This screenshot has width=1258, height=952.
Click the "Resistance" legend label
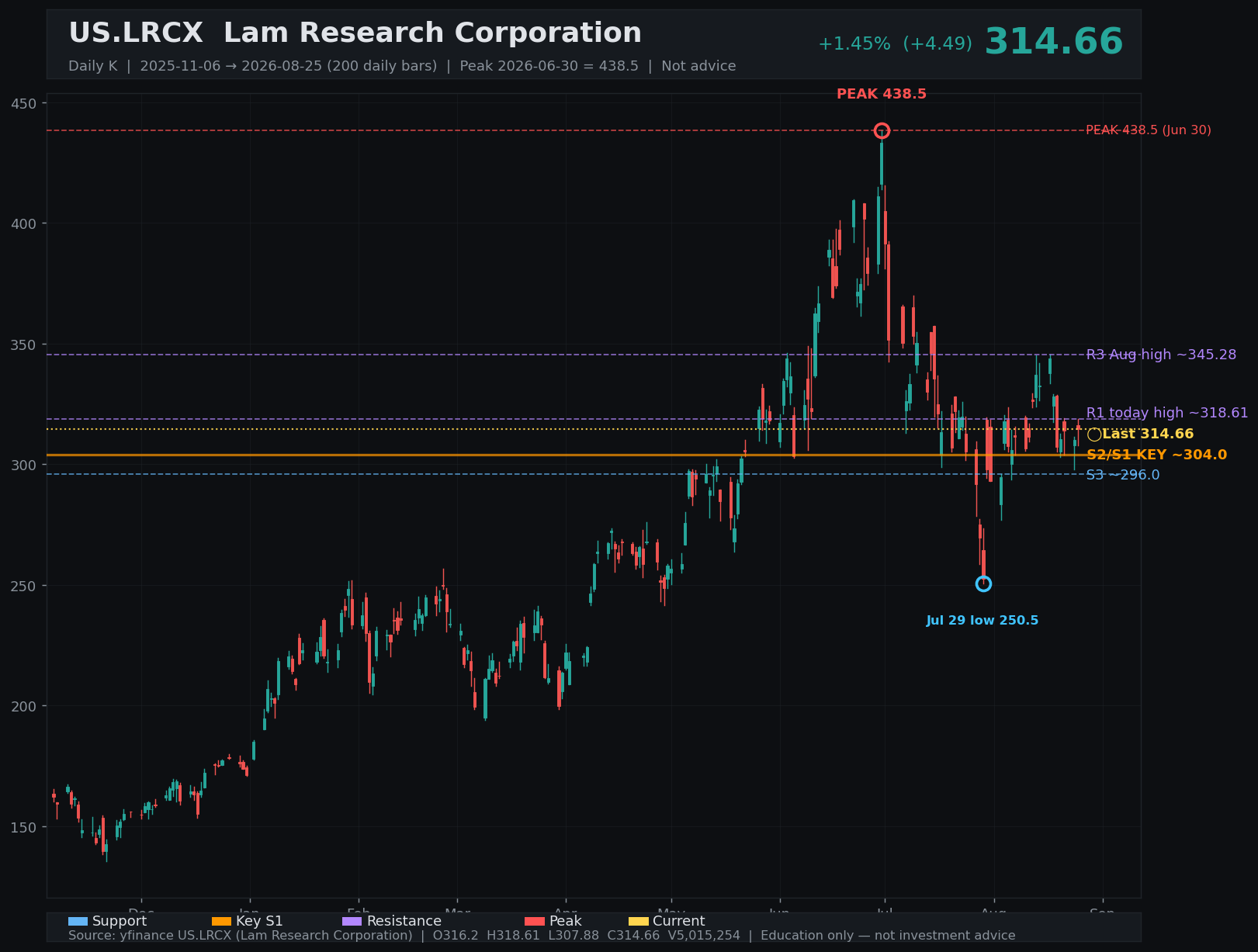[x=404, y=921]
